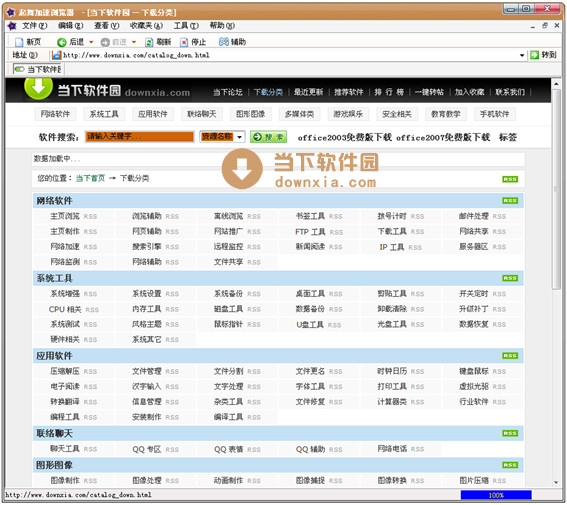Click the 网络电话 subcategory link
The width and height of the screenshot is (567, 505).
point(392,449)
